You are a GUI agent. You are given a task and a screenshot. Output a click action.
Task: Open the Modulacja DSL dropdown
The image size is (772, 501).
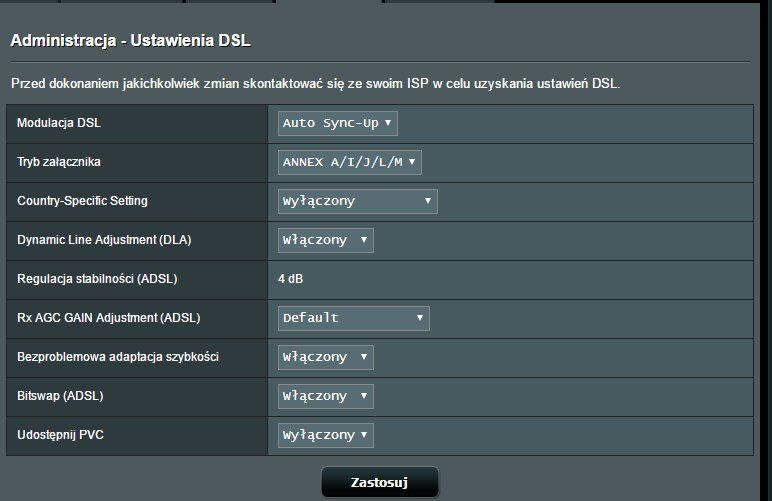(x=338, y=123)
